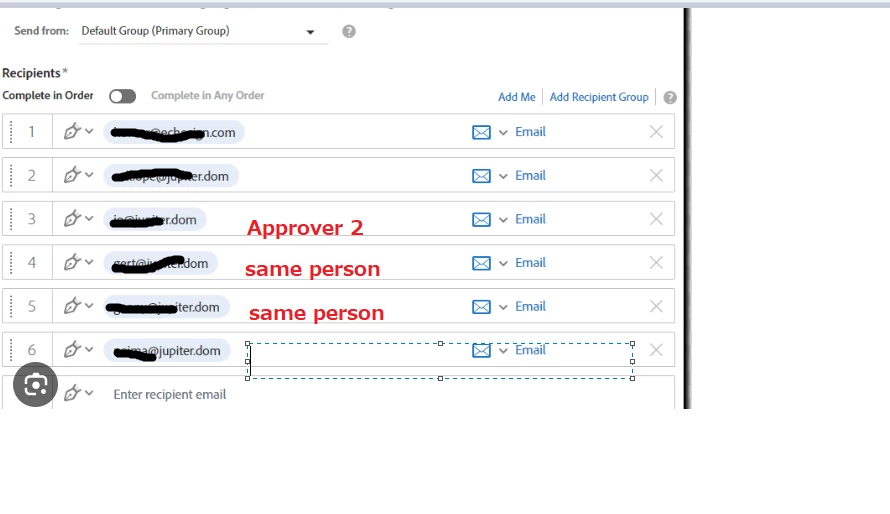The image size is (890, 514).
Task: Click the Add Recipient Group link
Action: tap(599, 97)
